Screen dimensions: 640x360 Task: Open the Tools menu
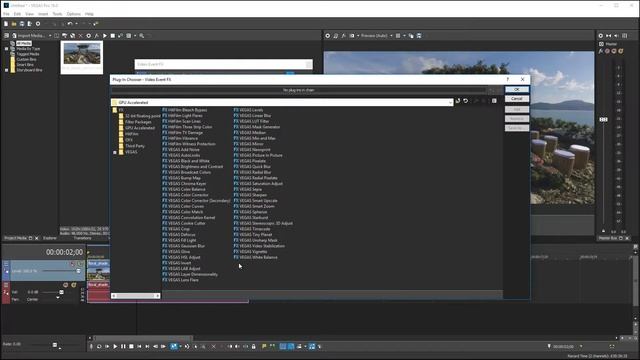point(57,14)
